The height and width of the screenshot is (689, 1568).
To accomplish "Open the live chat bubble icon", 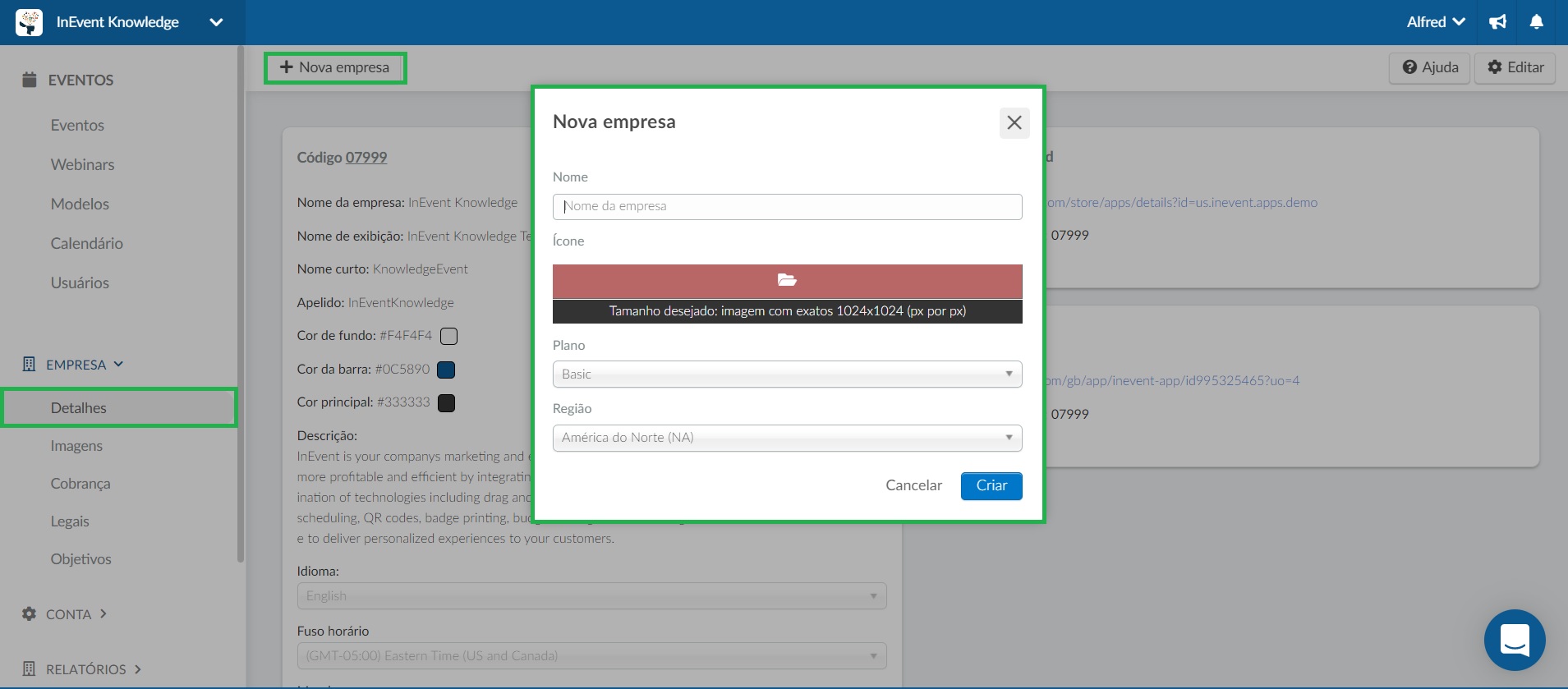I will click(1515, 640).
